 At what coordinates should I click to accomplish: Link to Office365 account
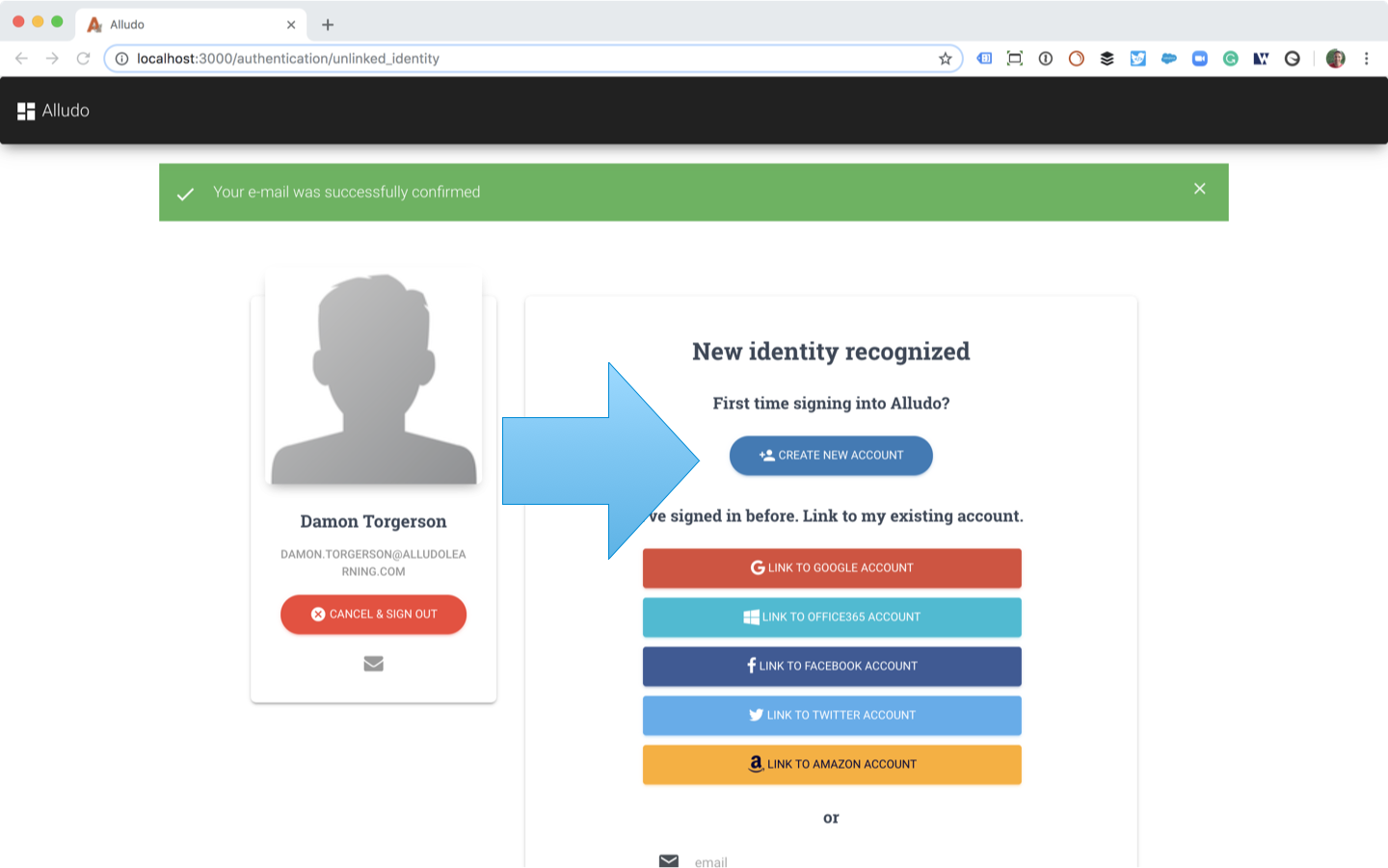point(832,618)
